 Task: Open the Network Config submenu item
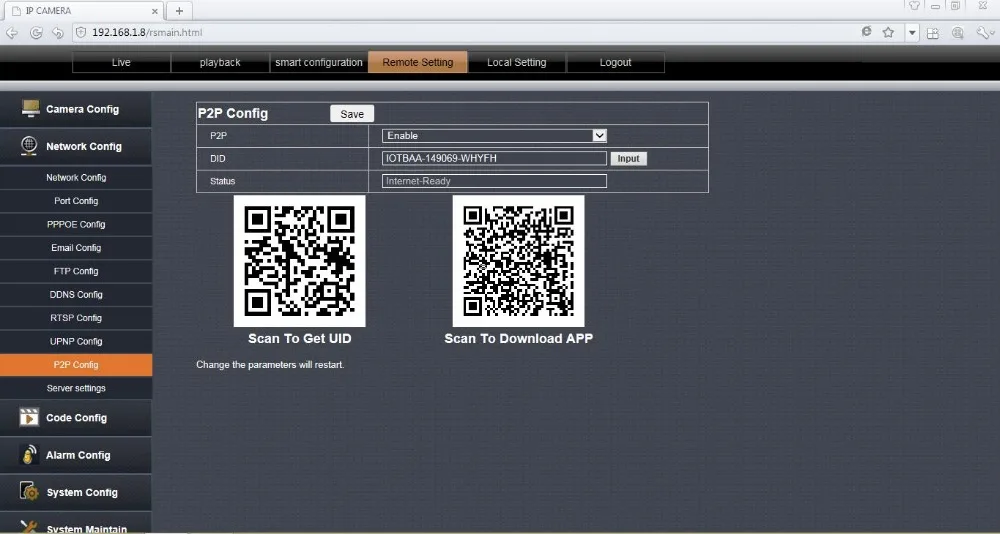(x=76, y=177)
